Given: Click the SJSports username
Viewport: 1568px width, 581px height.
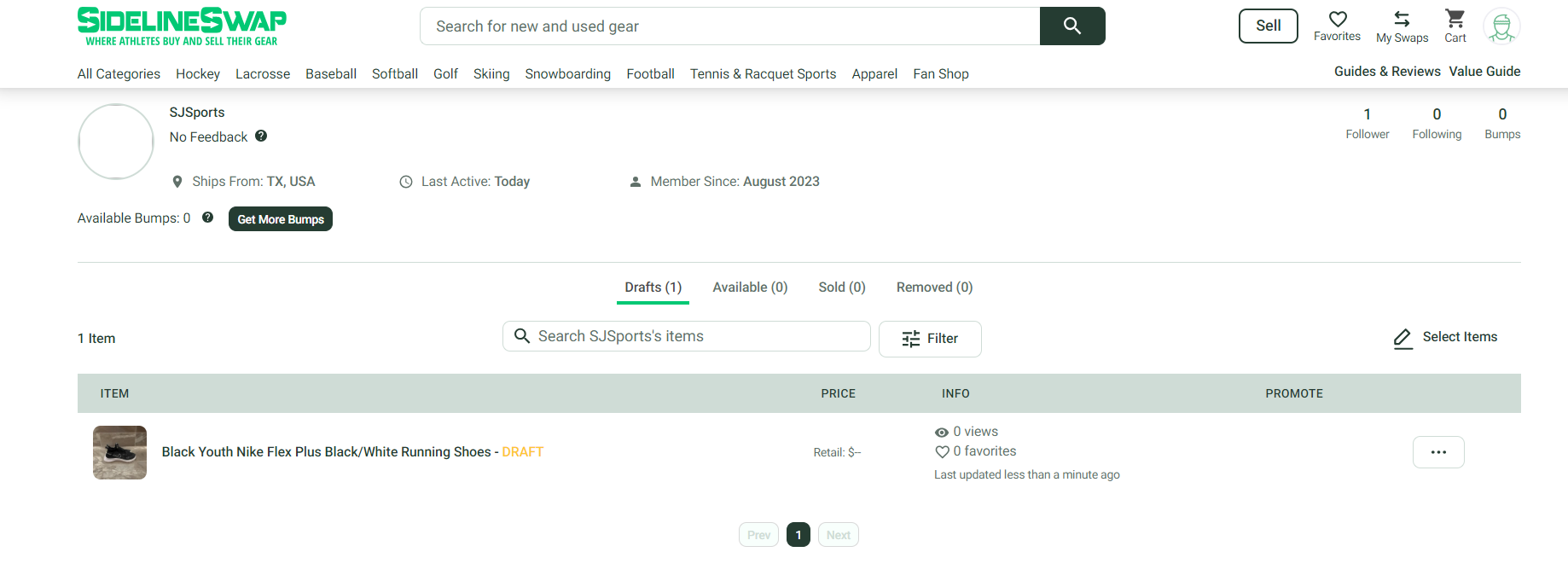Looking at the screenshot, I should [x=197, y=113].
